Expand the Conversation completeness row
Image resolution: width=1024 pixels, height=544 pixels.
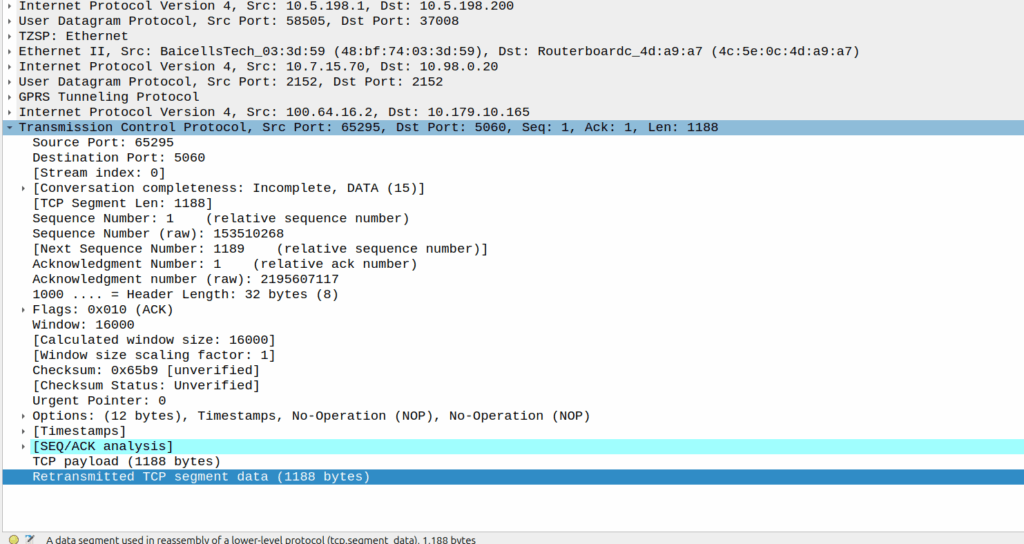coord(24,188)
